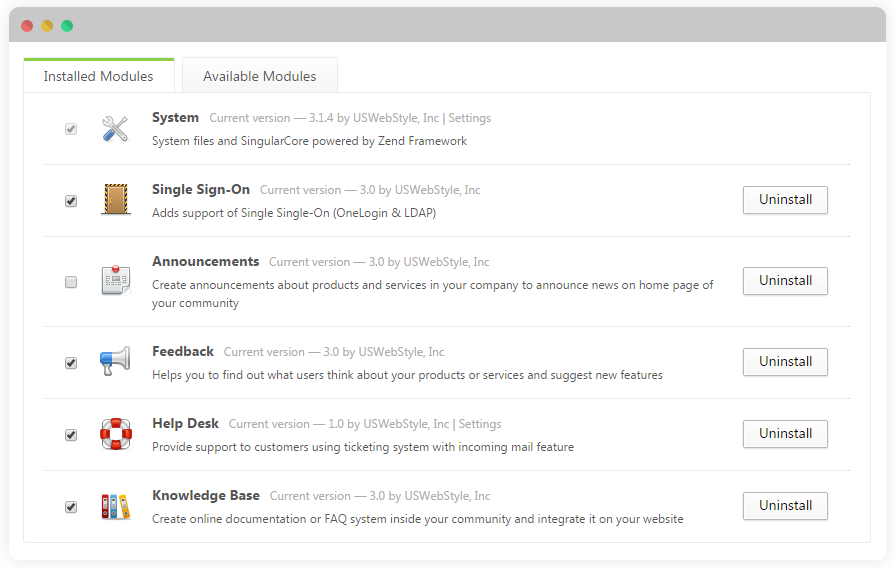
Task: Uncheck the Single Sign-On module checkbox
Action: pyautogui.click(x=71, y=201)
